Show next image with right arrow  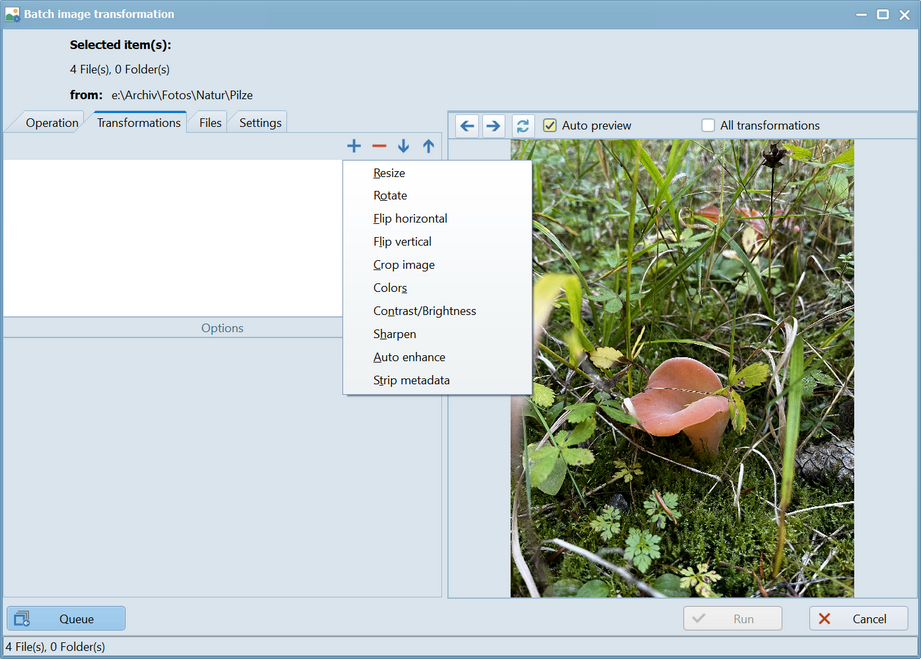(493, 126)
